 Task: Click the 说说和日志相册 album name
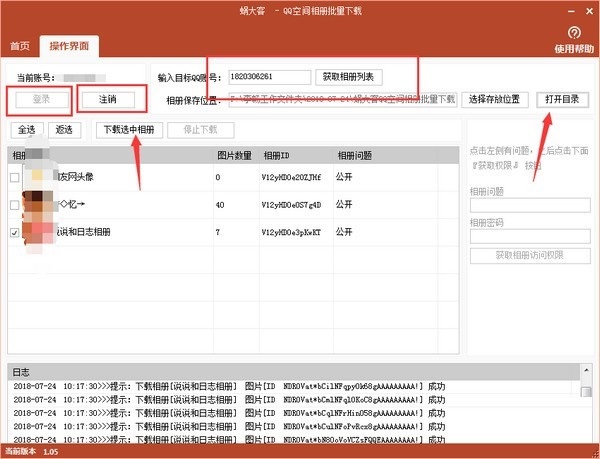coord(83,232)
